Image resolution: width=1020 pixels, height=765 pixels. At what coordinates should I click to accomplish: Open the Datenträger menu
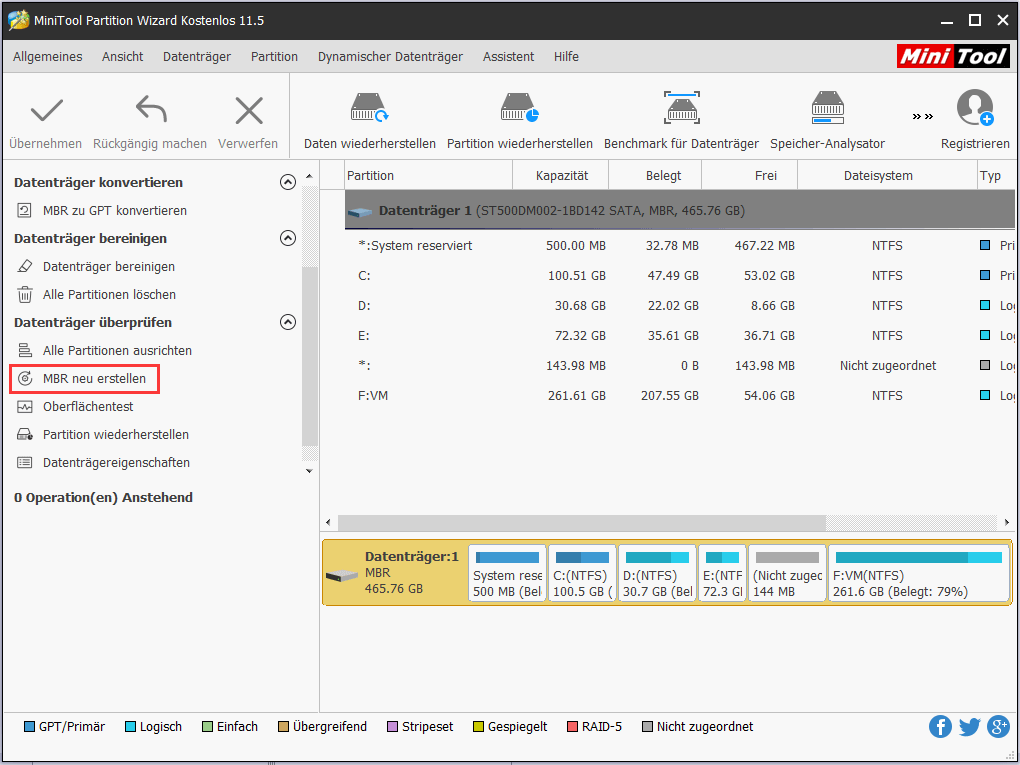coord(196,57)
